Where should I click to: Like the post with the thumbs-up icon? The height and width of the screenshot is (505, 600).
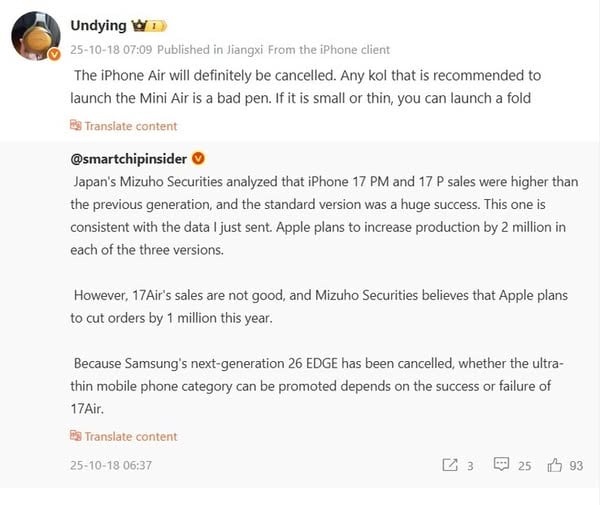coord(555,465)
